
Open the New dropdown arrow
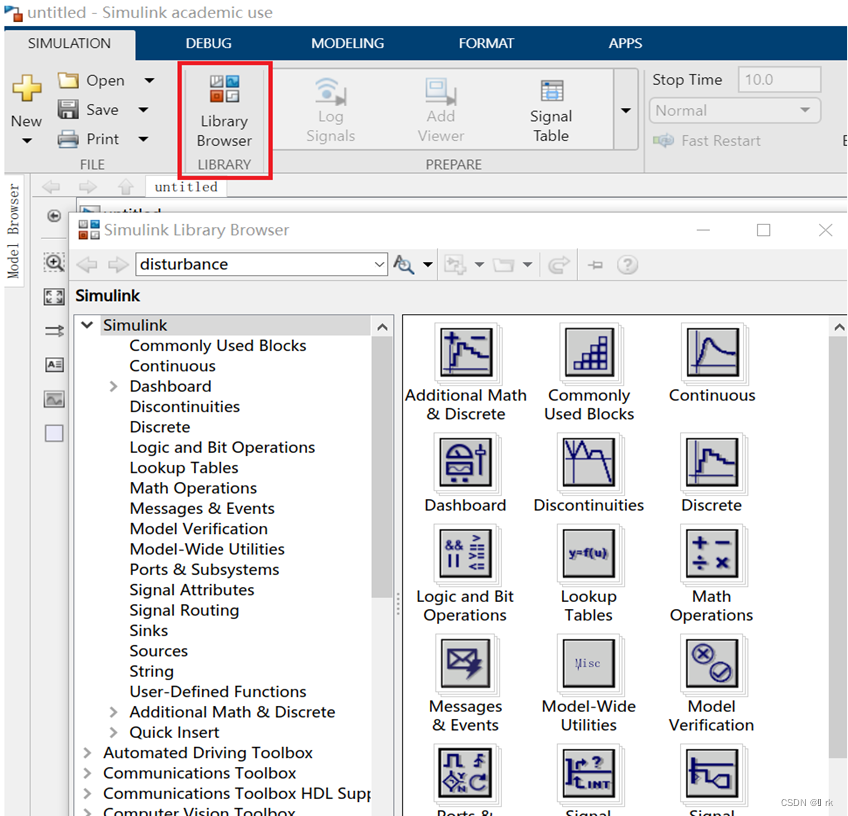[26, 141]
